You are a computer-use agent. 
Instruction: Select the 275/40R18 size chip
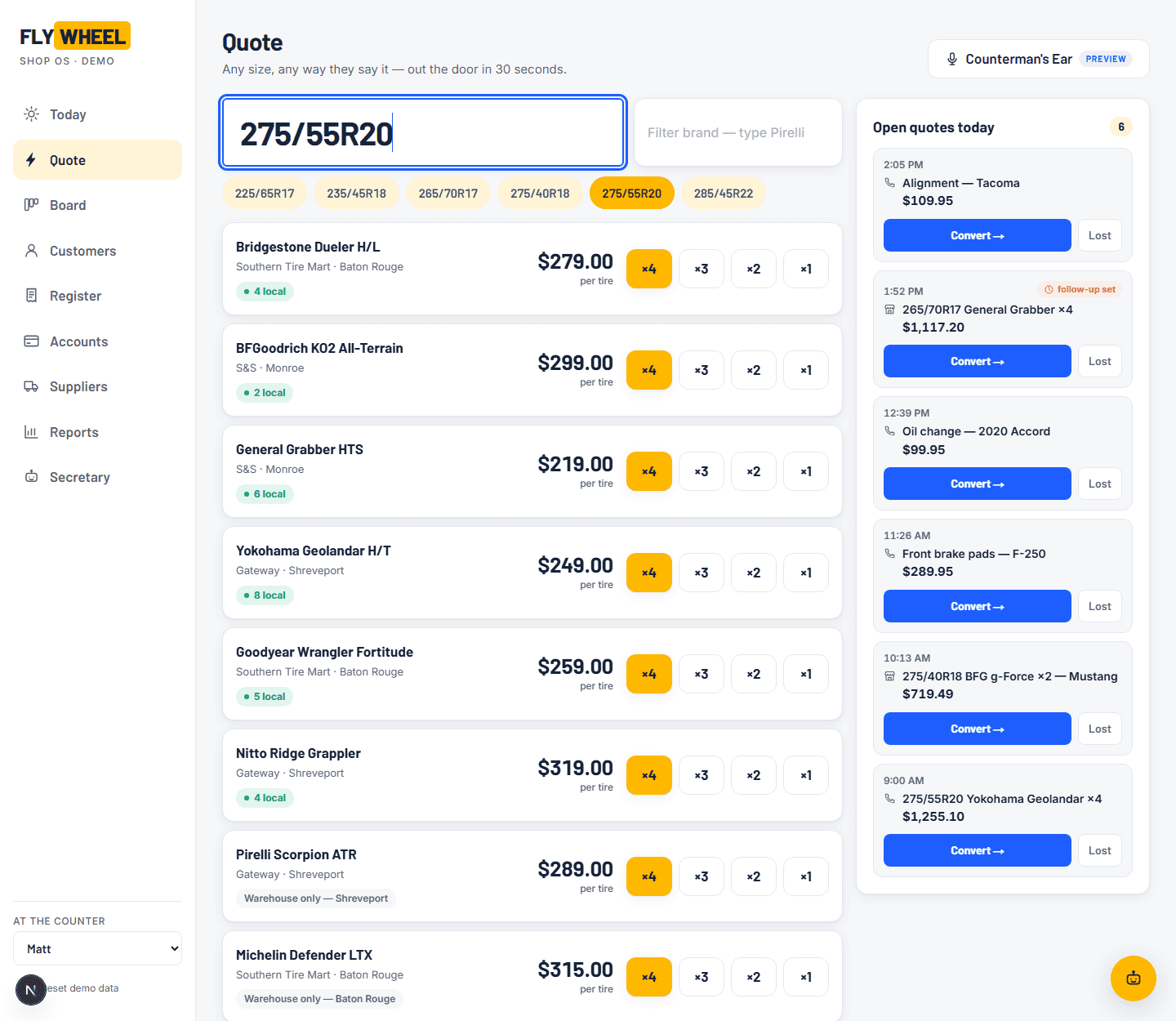(x=540, y=193)
